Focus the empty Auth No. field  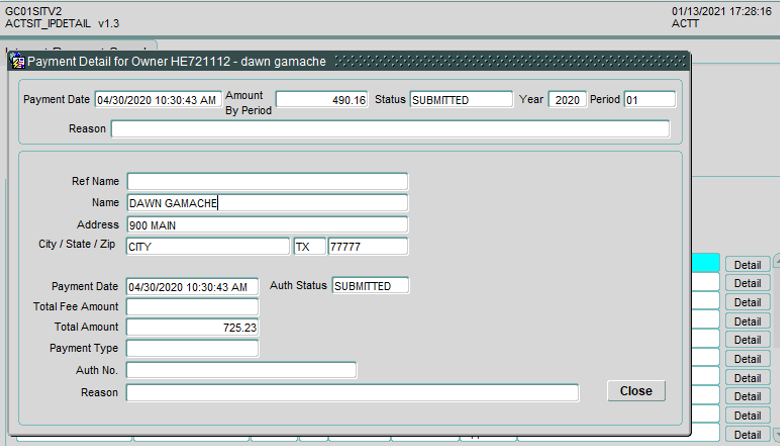(x=241, y=370)
